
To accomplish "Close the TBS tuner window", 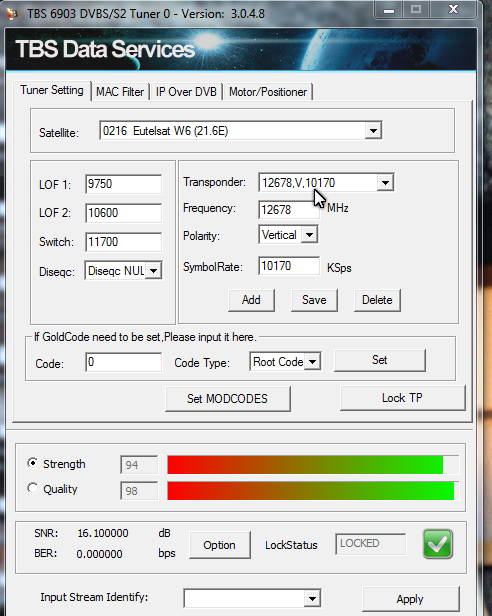I will coord(453,9).
